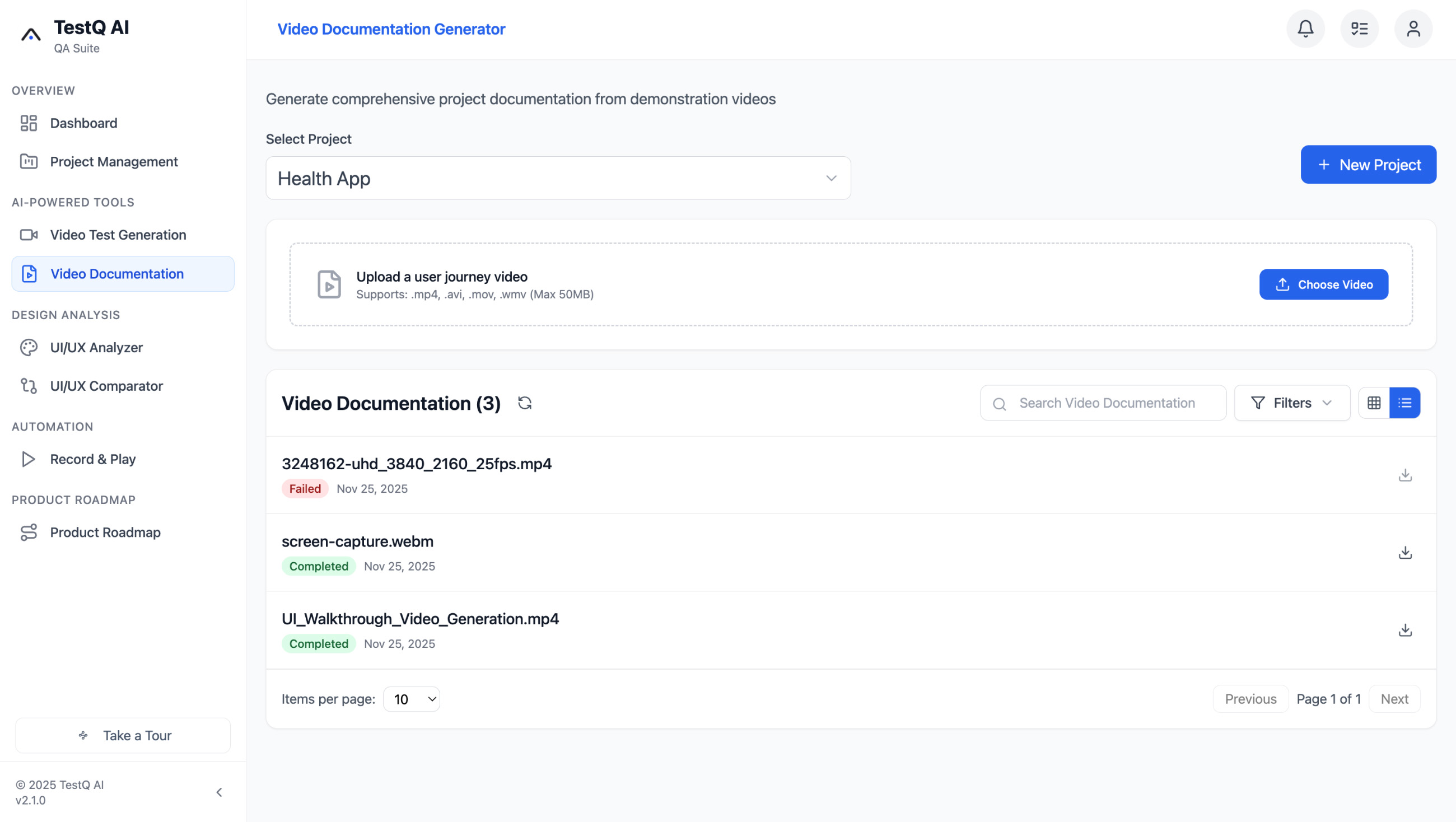The height and width of the screenshot is (822, 1456).
Task: Select the Video Test Generation tool
Action: 118,235
